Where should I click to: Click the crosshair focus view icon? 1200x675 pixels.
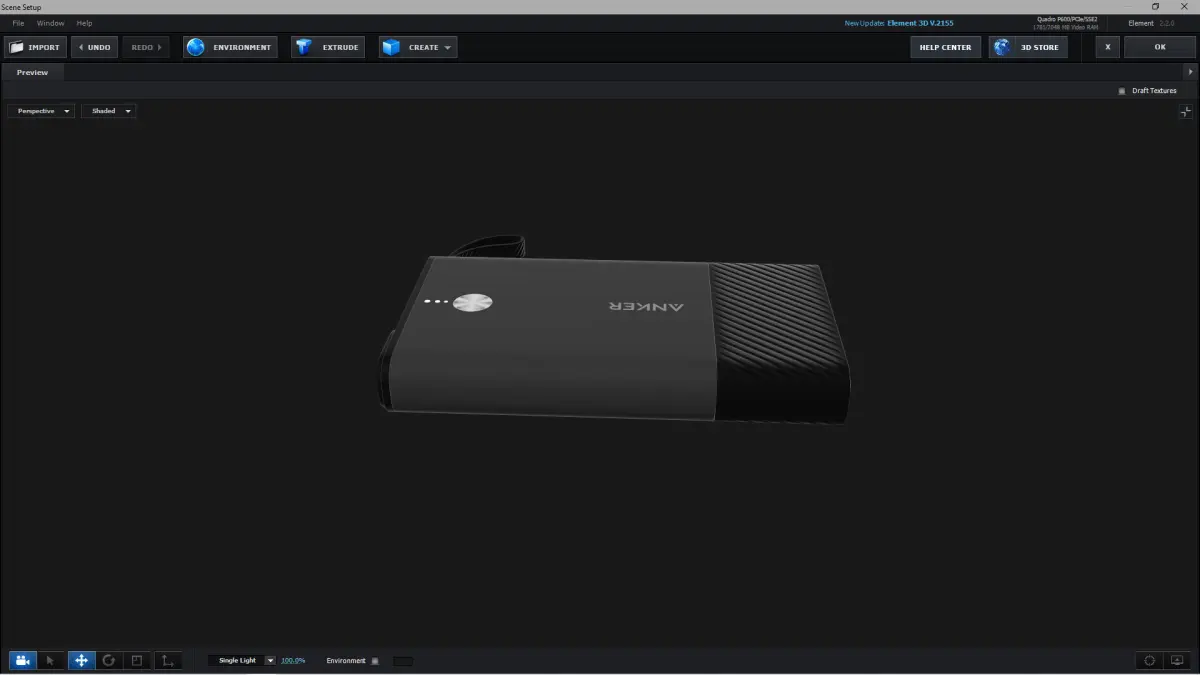pos(1150,660)
